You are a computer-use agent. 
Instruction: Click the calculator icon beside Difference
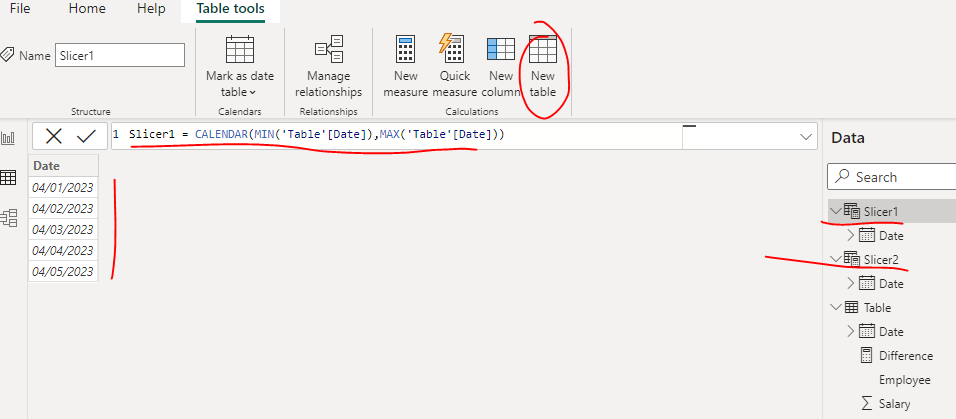tap(866, 355)
